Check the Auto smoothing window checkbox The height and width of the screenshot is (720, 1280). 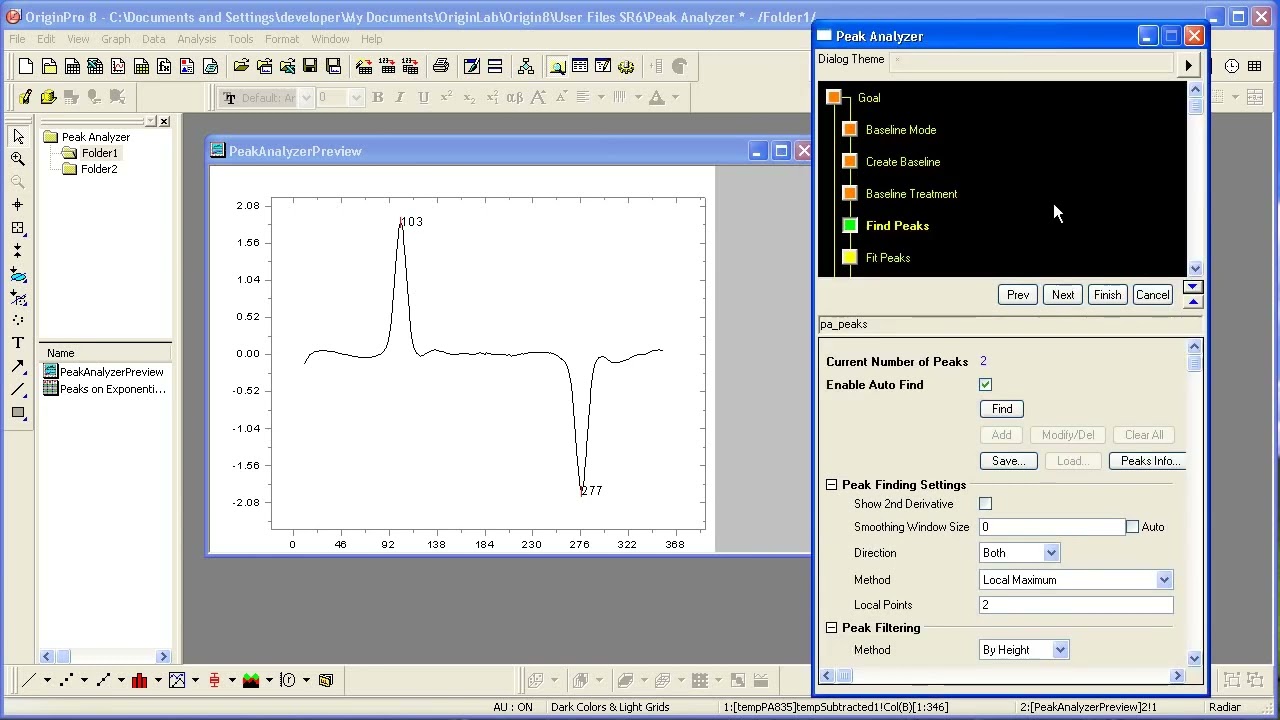pos(1132,527)
